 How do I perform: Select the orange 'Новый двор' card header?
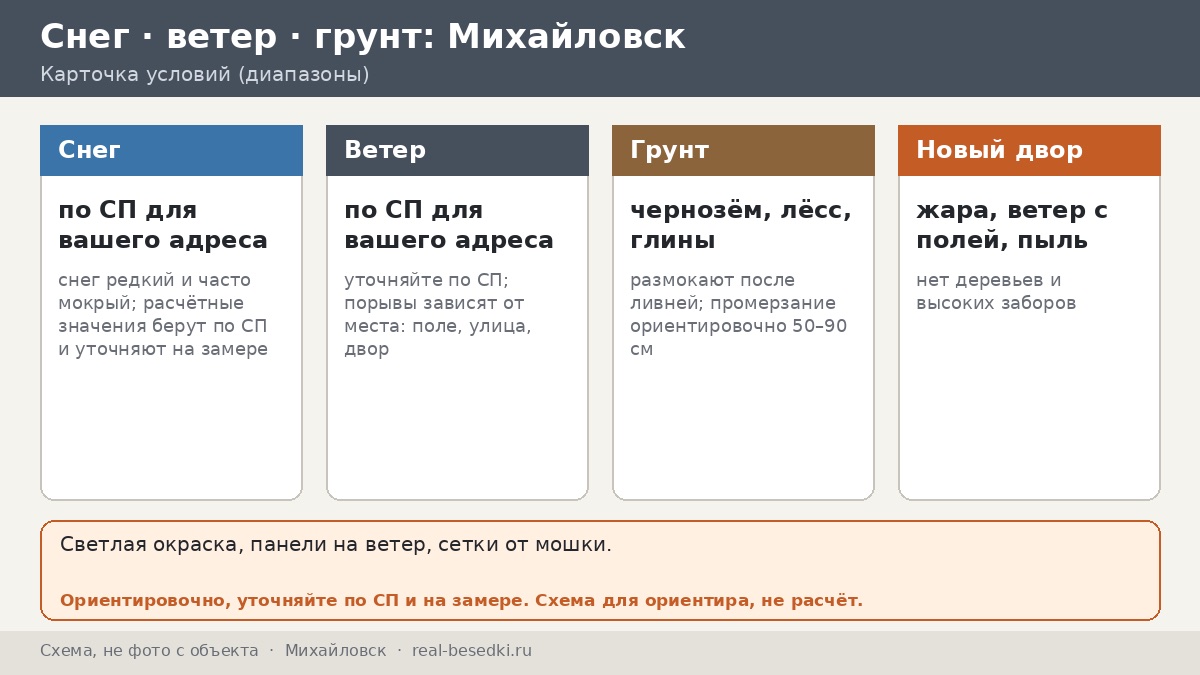coord(1029,150)
